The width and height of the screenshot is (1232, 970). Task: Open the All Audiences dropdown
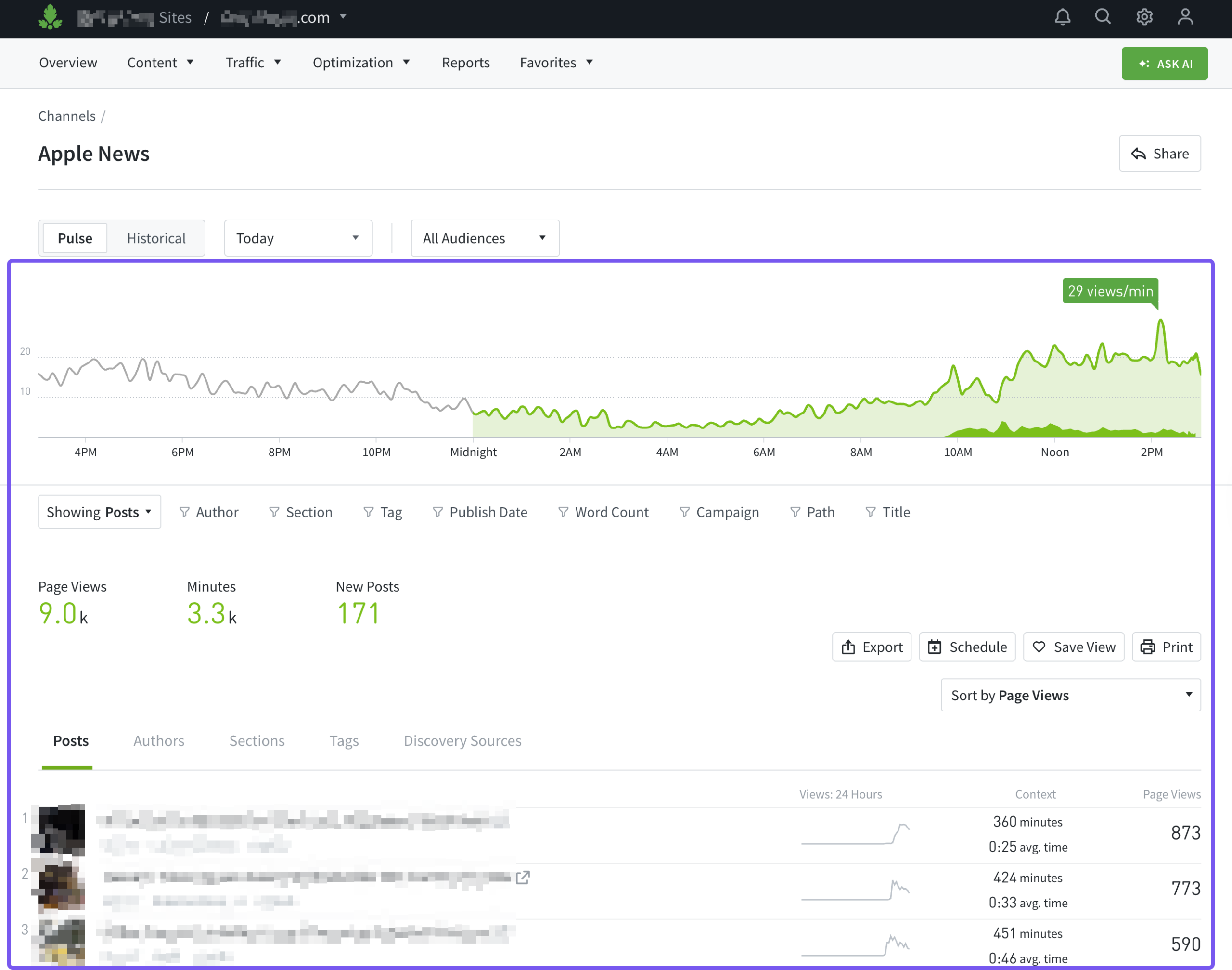click(485, 238)
